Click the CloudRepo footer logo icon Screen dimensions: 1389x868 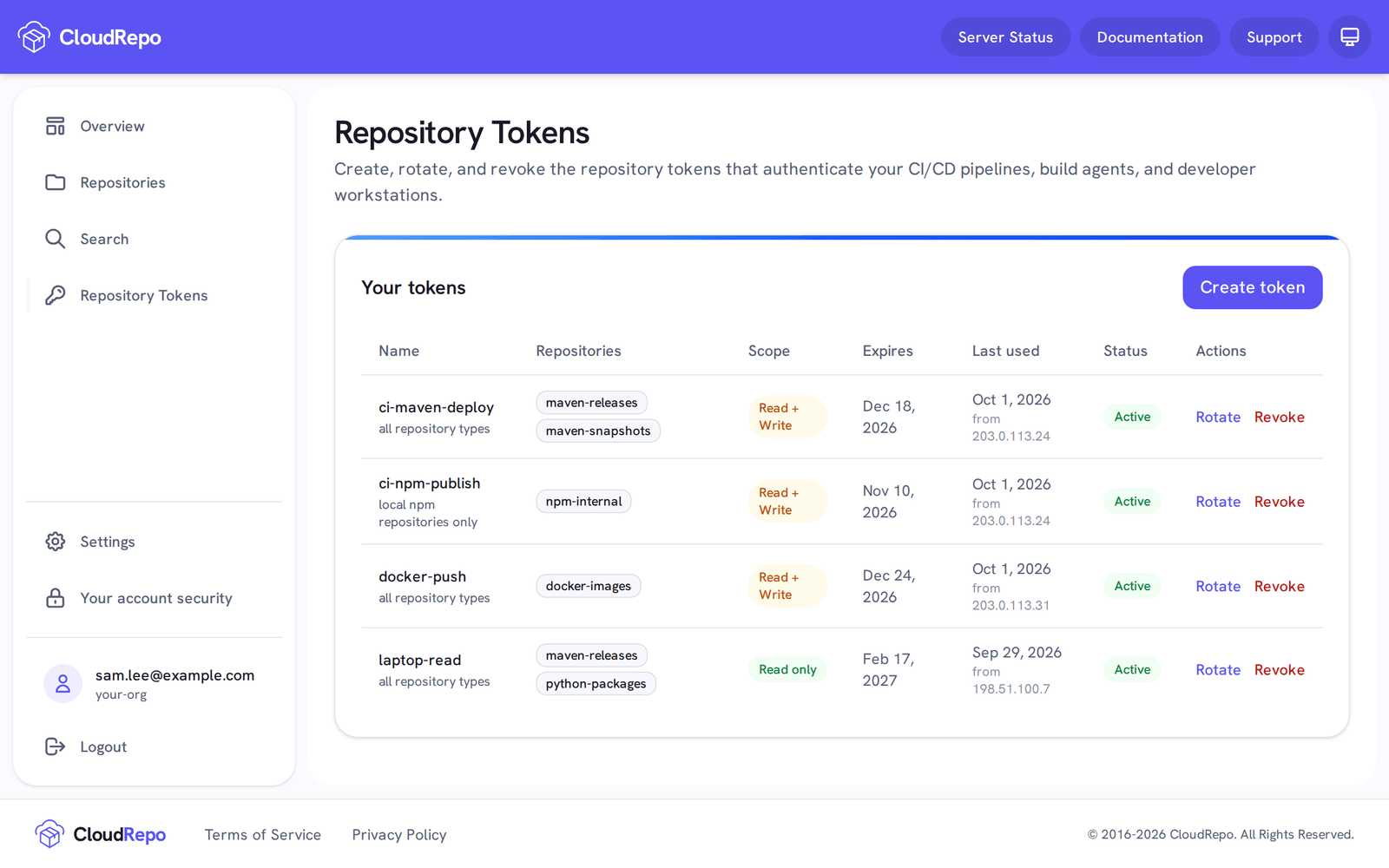[x=49, y=834]
